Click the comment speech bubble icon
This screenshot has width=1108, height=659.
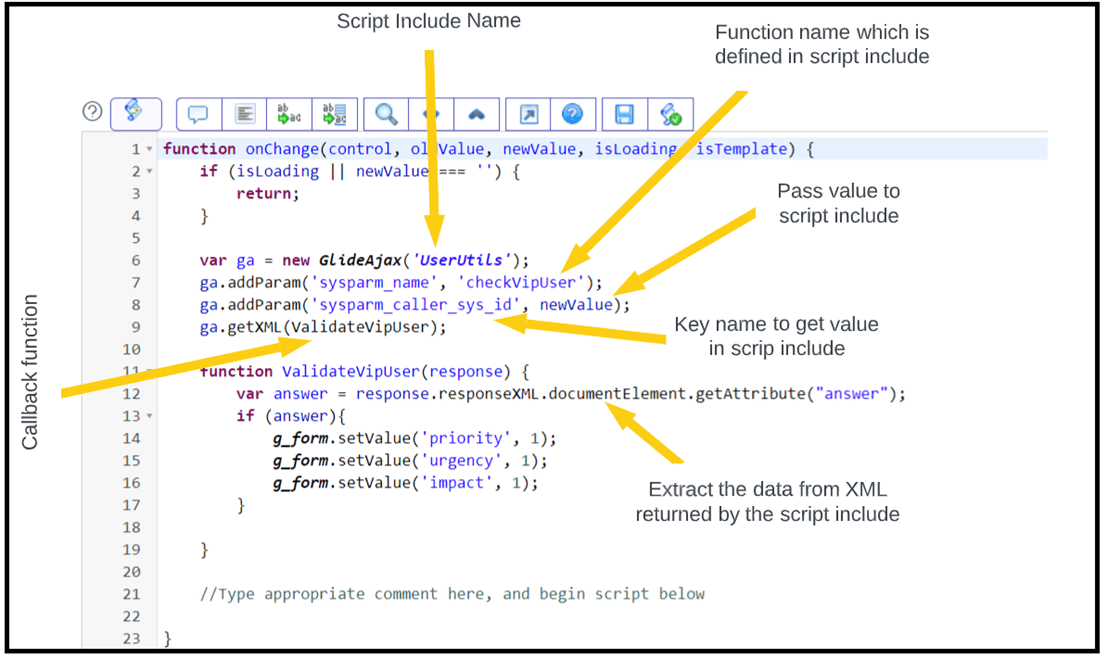coord(199,114)
